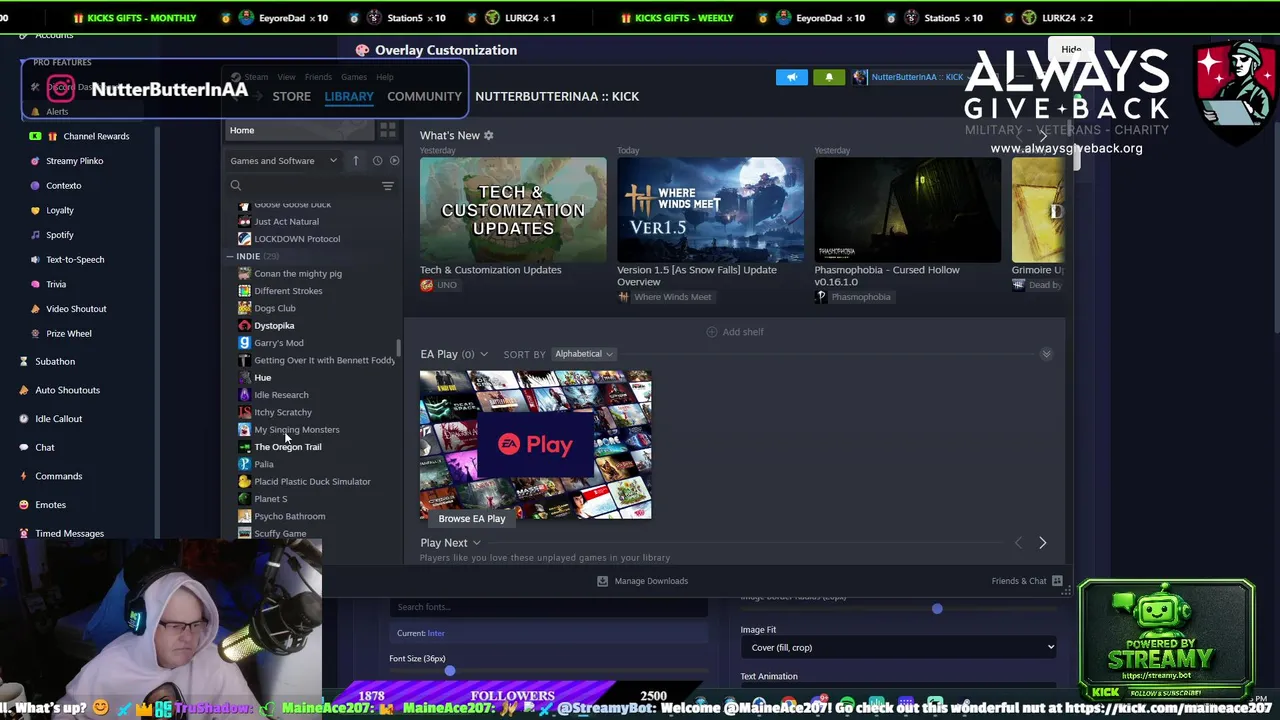Open Steam library advanced filter icon
The height and width of the screenshot is (720, 1280).
click(x=388, y=186)
